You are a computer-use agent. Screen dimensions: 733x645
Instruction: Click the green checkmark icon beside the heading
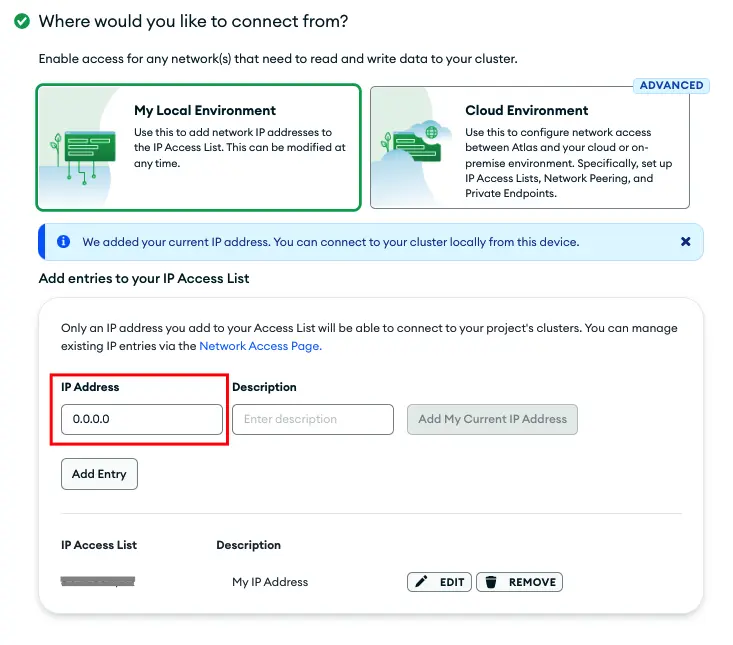pos(22,21)
